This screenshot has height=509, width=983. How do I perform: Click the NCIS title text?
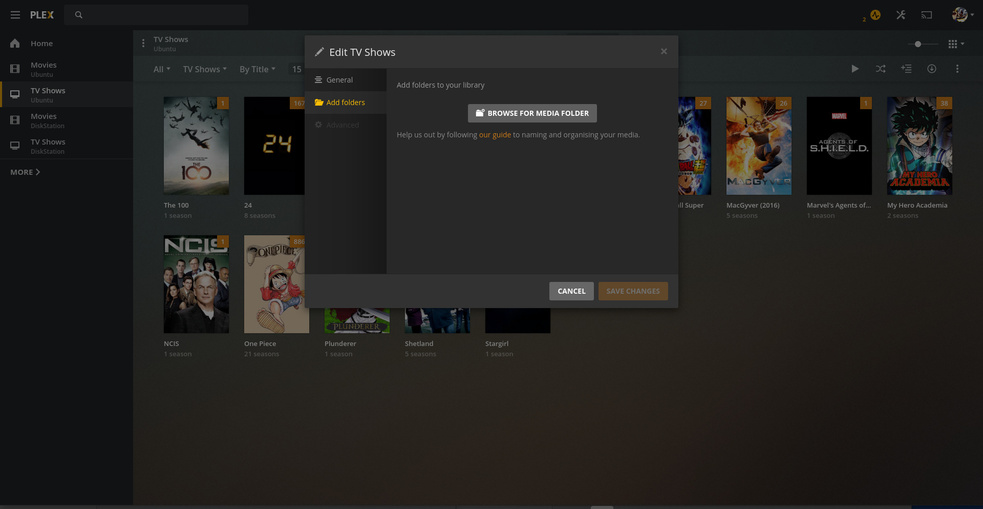172,344
